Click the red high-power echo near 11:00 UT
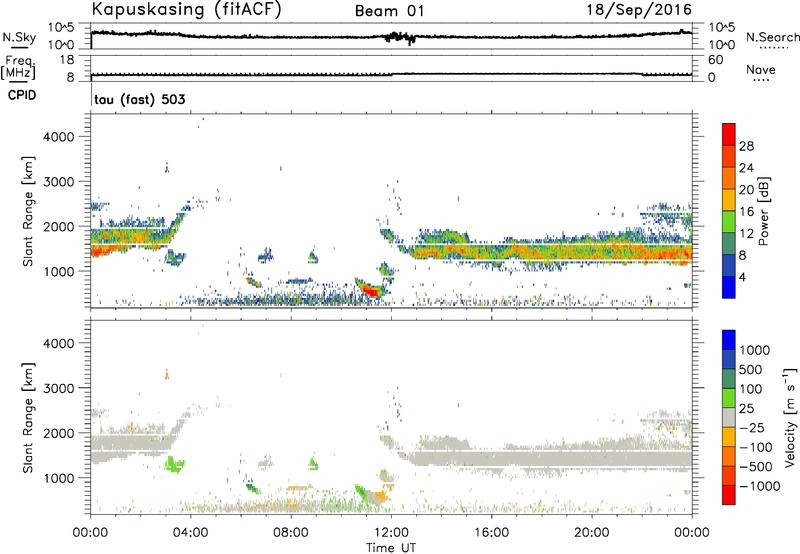 tap(371, 291)
